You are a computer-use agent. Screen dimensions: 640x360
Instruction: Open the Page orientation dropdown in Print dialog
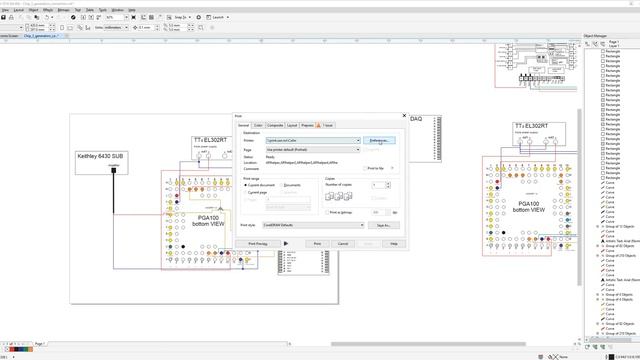tap(313, 150)
